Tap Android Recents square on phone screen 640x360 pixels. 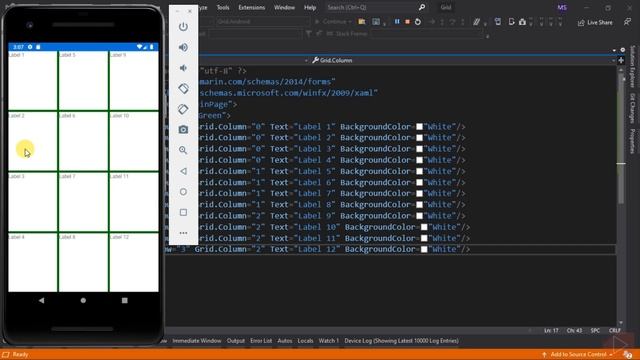pos(124,300)
